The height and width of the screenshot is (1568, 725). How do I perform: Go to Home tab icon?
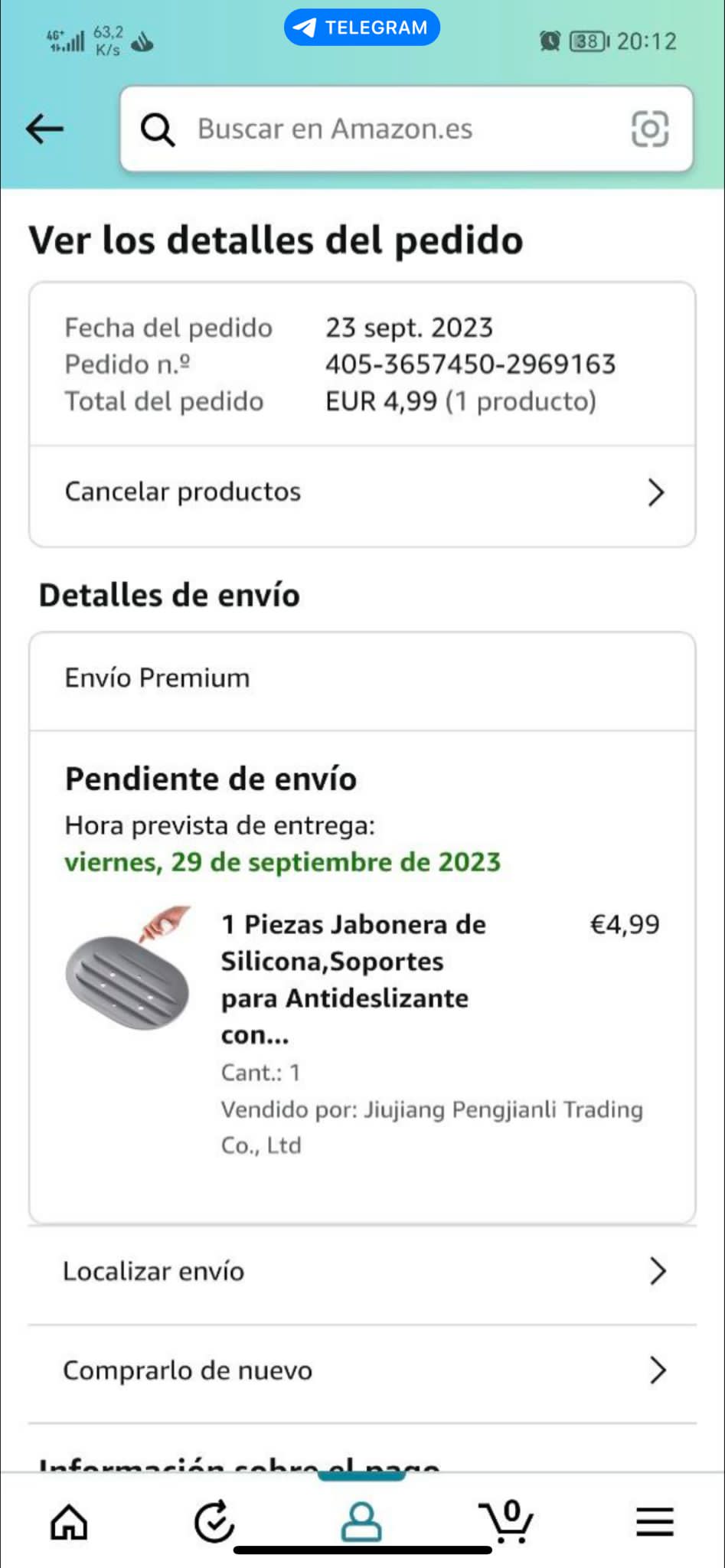click(x=69, y=1521)
